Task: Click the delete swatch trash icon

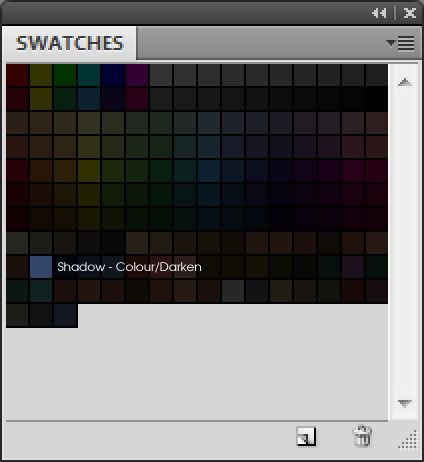Action: [x=362, y=436]
